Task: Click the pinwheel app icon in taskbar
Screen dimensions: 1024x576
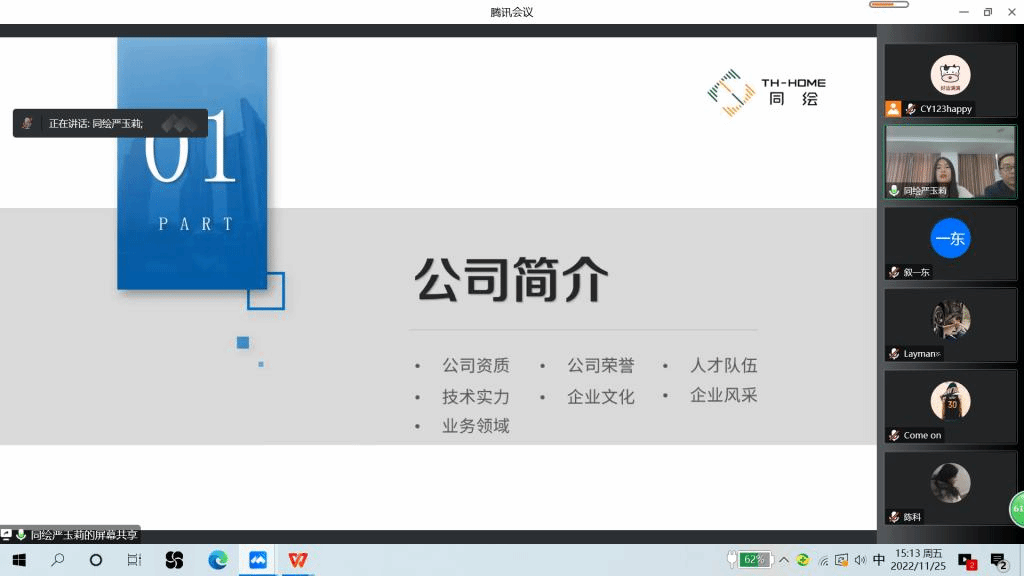Action: [175, 560]
